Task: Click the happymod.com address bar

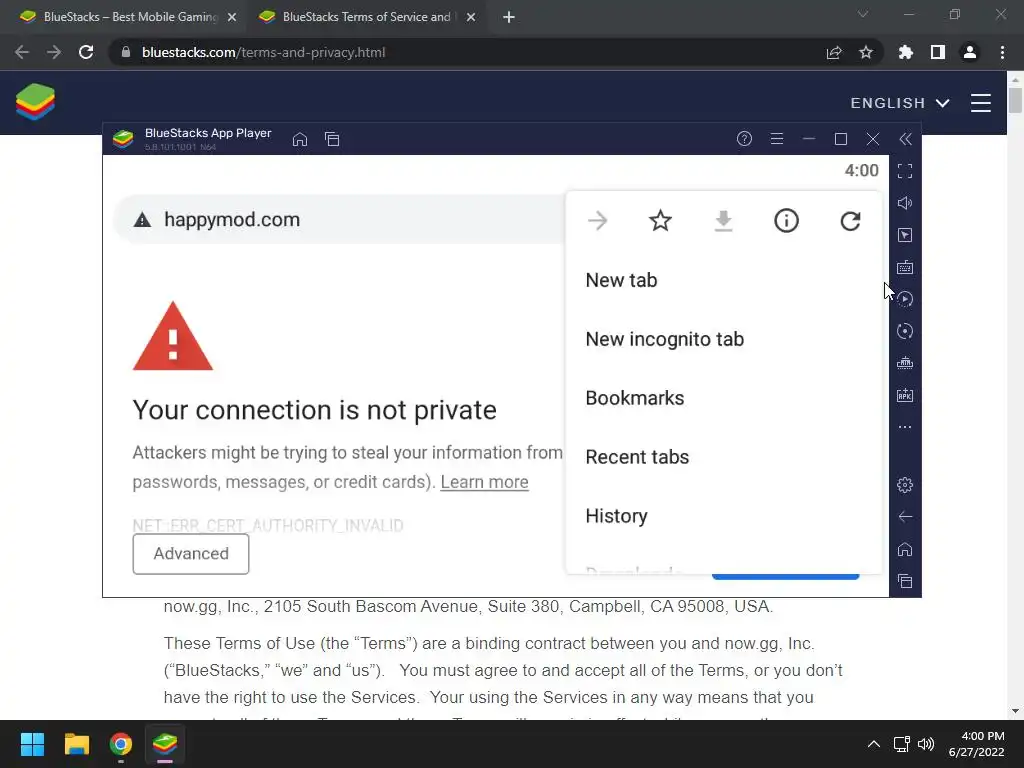Action: (x=340, y=219)
